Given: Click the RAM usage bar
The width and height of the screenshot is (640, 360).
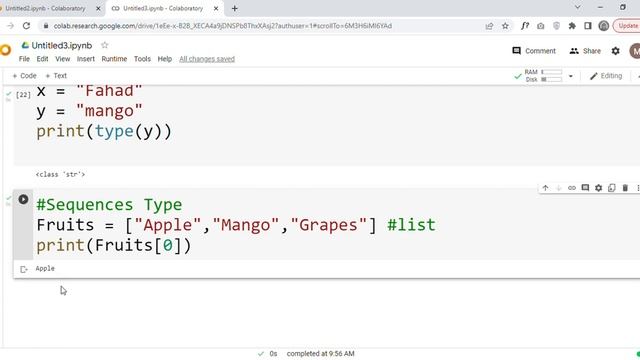Looking at the screenshot, I should [552, 72].
